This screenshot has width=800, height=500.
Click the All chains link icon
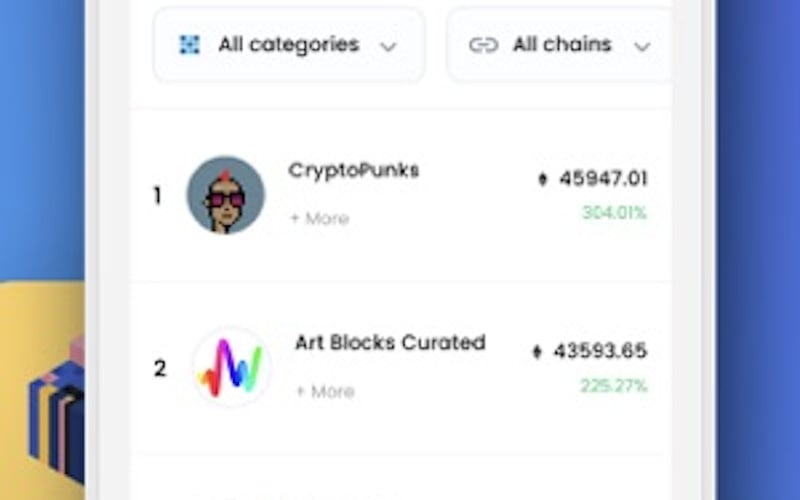click(x=484, y=45)
